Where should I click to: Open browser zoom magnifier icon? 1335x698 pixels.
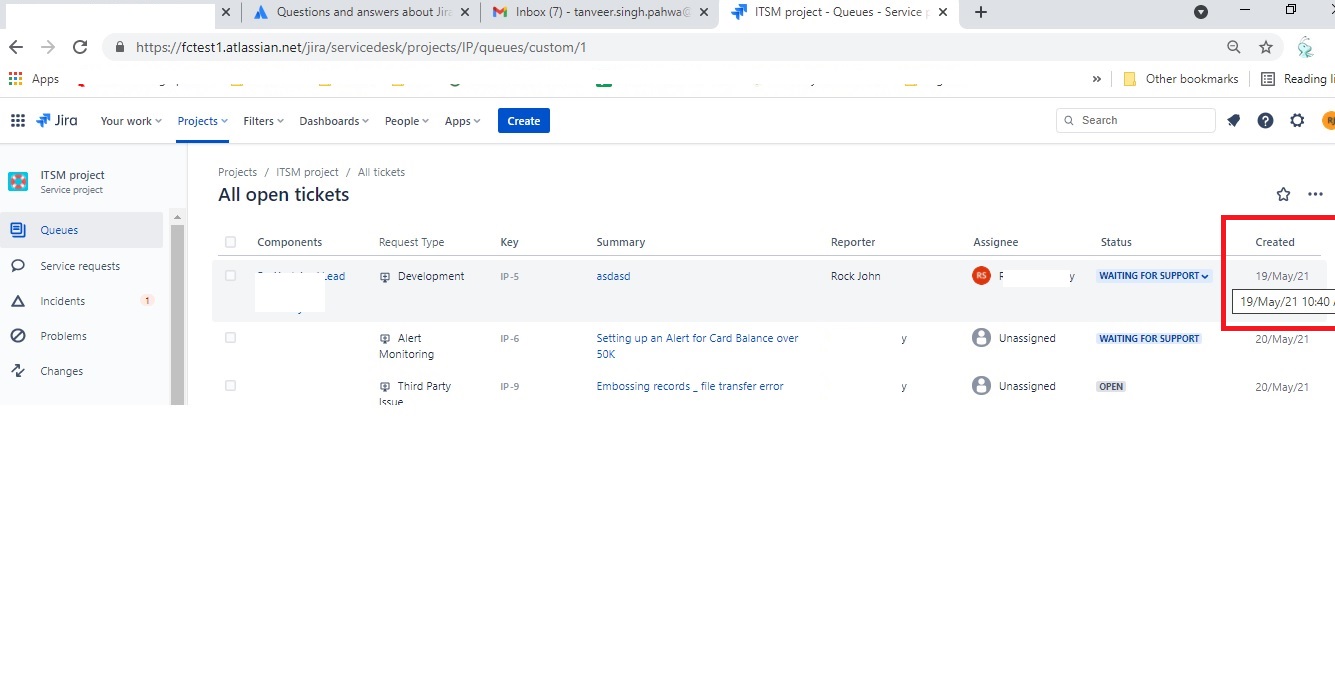click(1234, 47)
